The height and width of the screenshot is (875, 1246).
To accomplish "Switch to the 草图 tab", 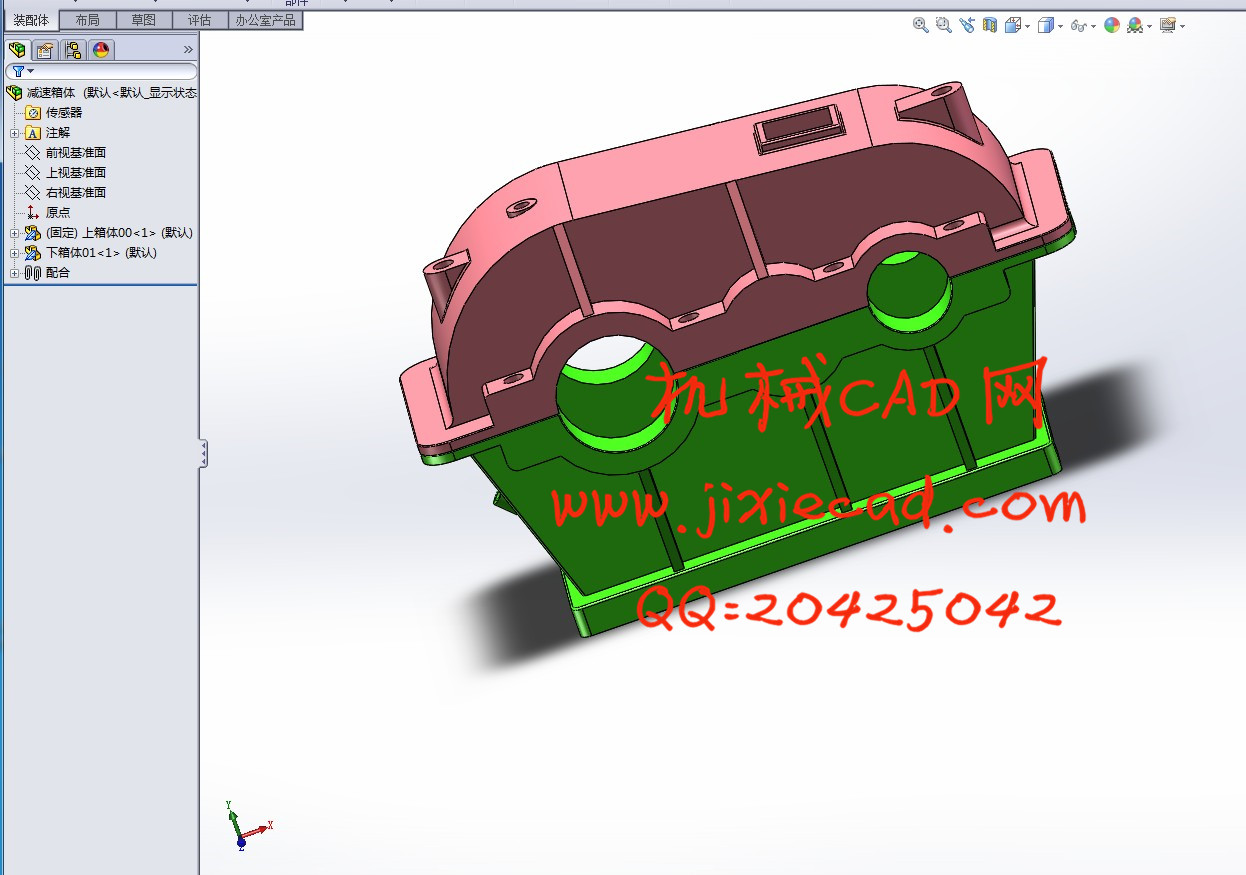I will 143,20.
